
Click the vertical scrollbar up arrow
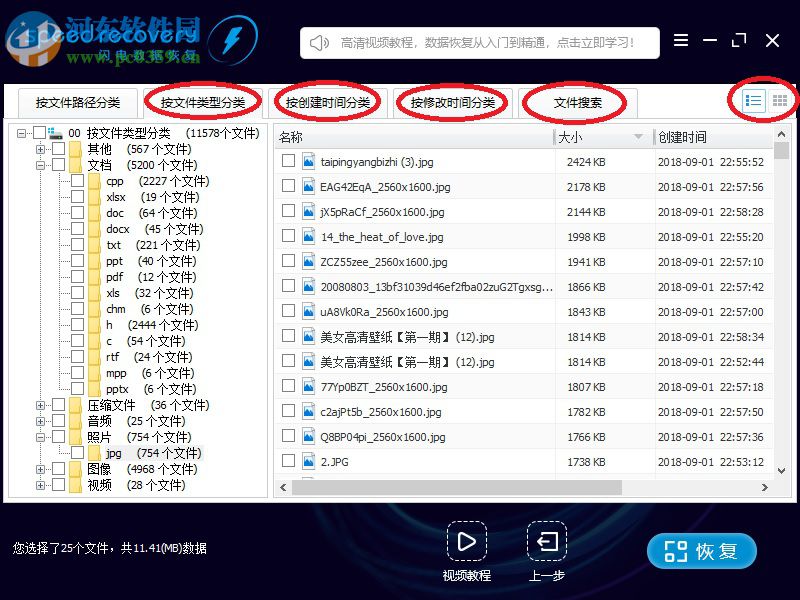click(781, 134)
